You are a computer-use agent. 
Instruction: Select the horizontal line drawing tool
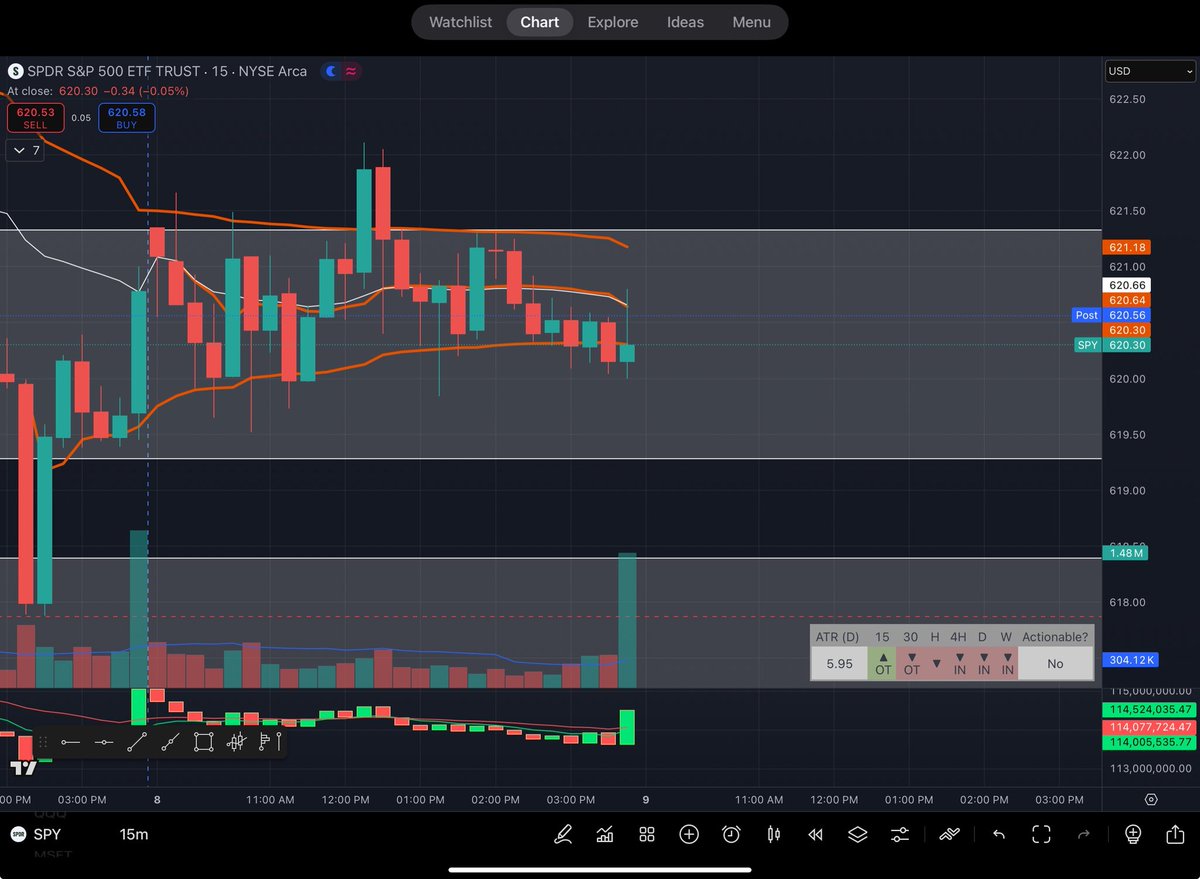point(104,742)
